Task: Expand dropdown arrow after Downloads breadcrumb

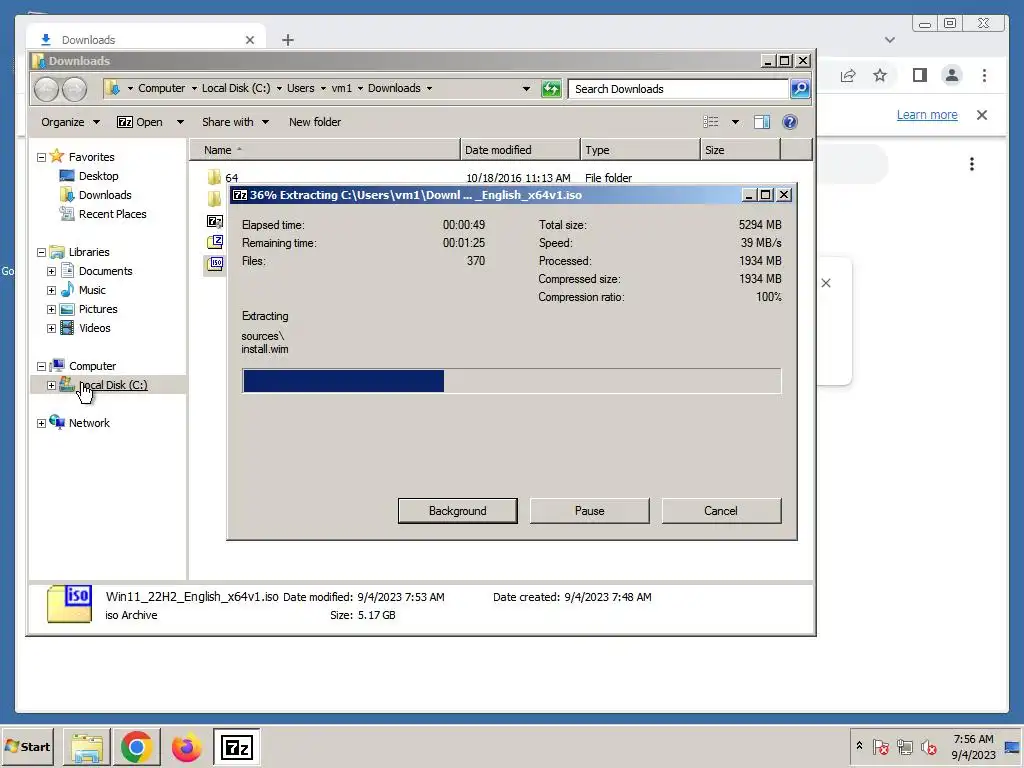Action: click(x=429, y=88)
